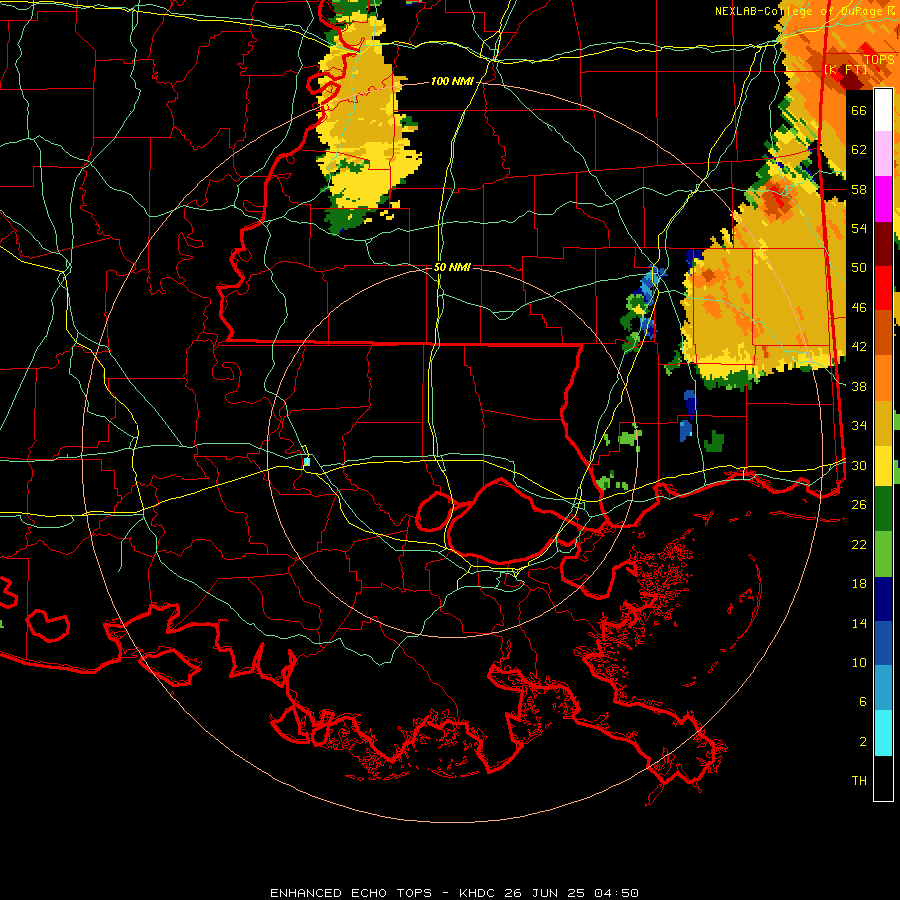
Task: Click the '34' legend value
Action: [x=859, y=425]
